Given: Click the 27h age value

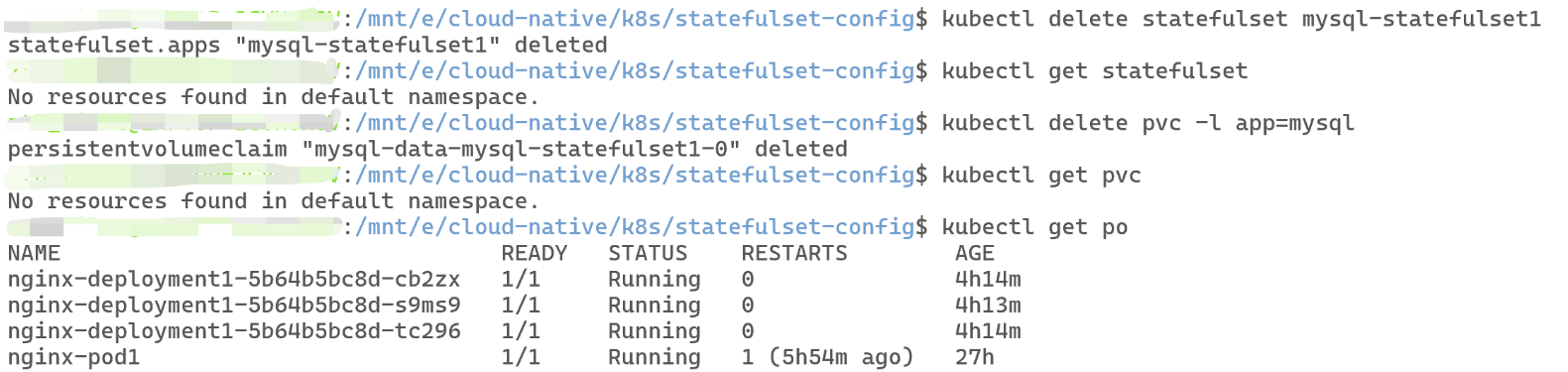Looking at the screenshot, I should (975, 357).
